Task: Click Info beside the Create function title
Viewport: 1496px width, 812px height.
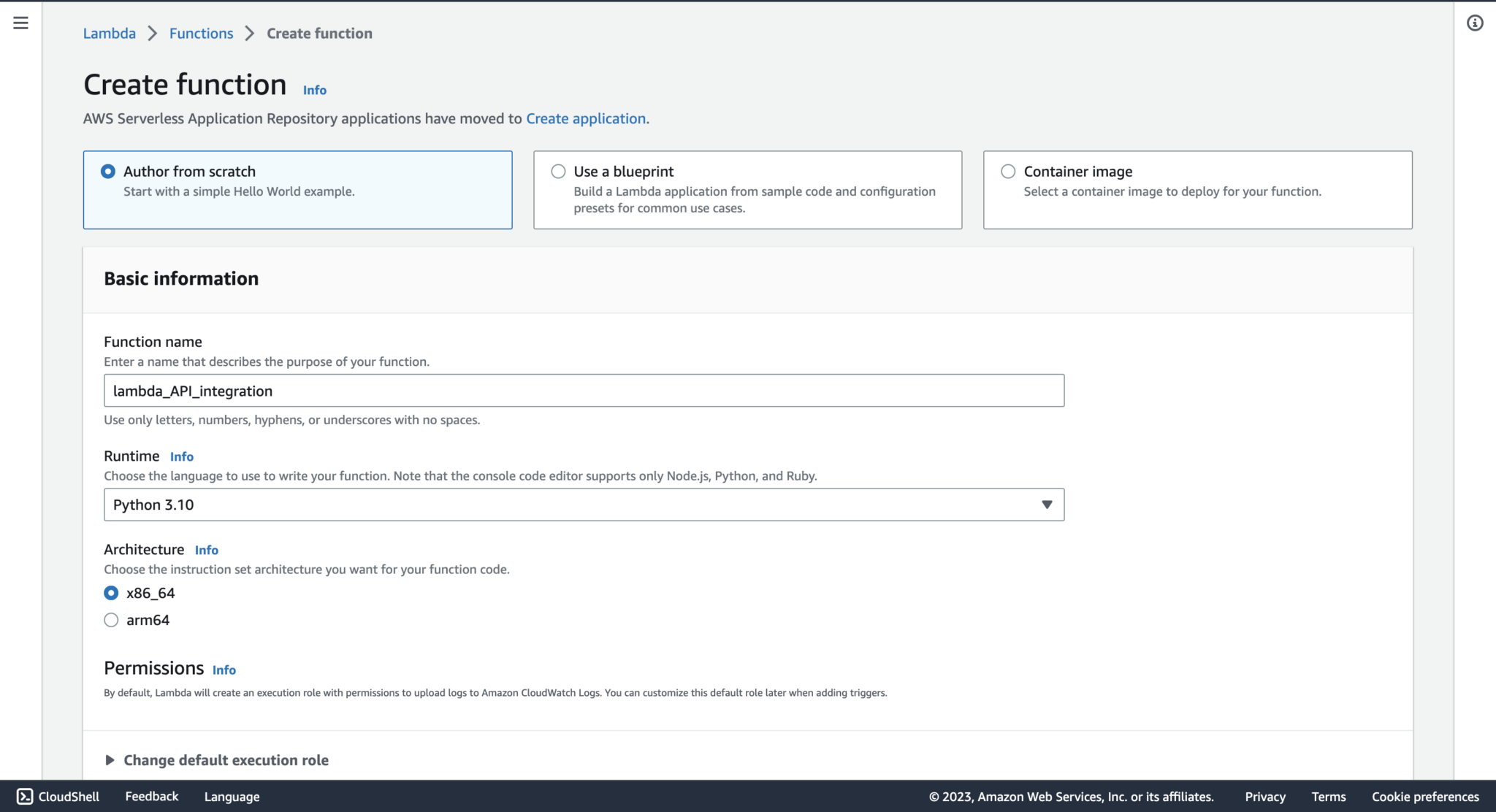Action: (314, 90)
